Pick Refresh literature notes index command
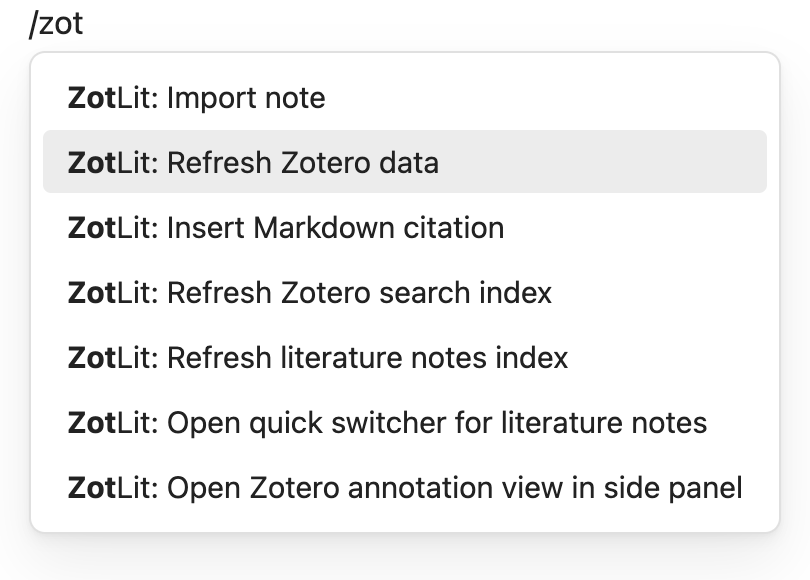Screen dimensions: 810x580 point(404,357)
